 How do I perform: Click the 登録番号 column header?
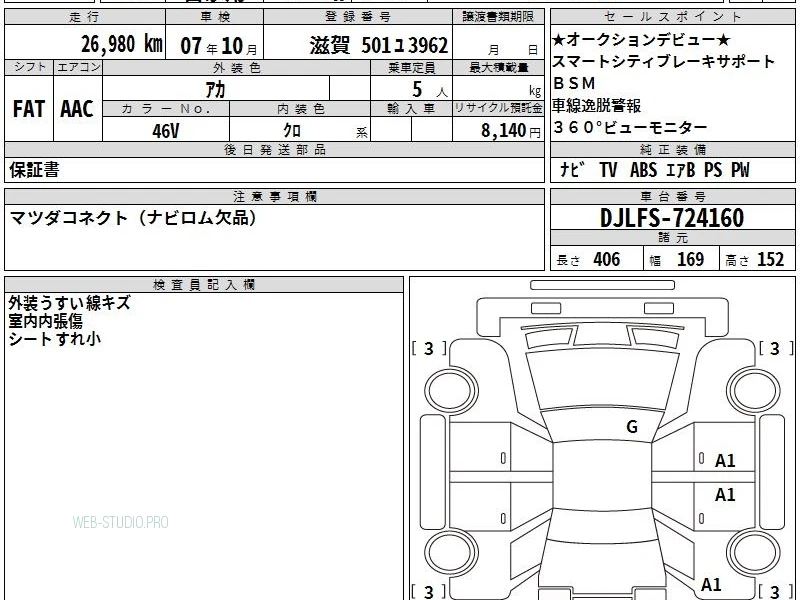click(x=358, y=17)
